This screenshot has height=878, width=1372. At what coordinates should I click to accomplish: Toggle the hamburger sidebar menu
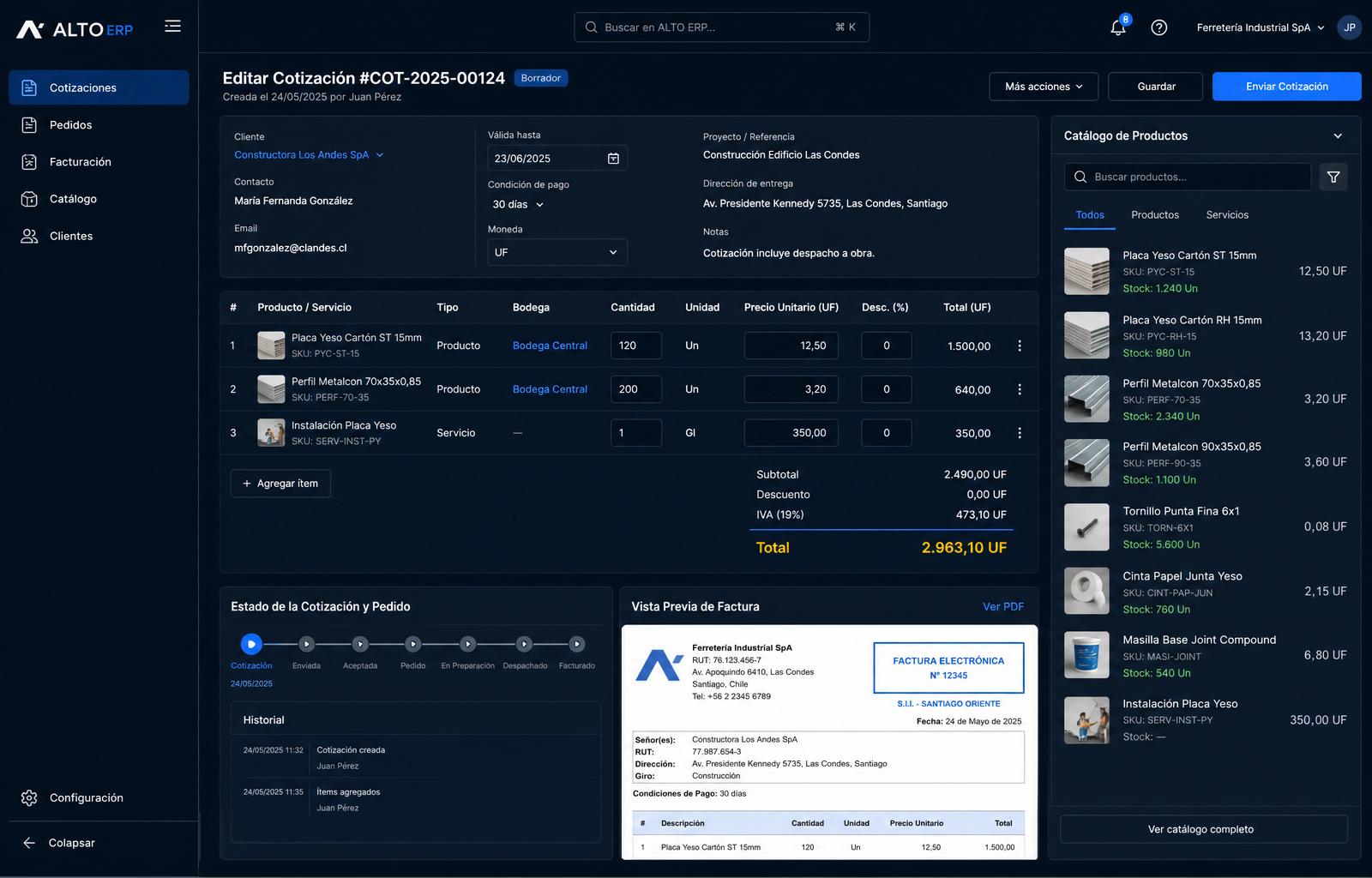172,27
